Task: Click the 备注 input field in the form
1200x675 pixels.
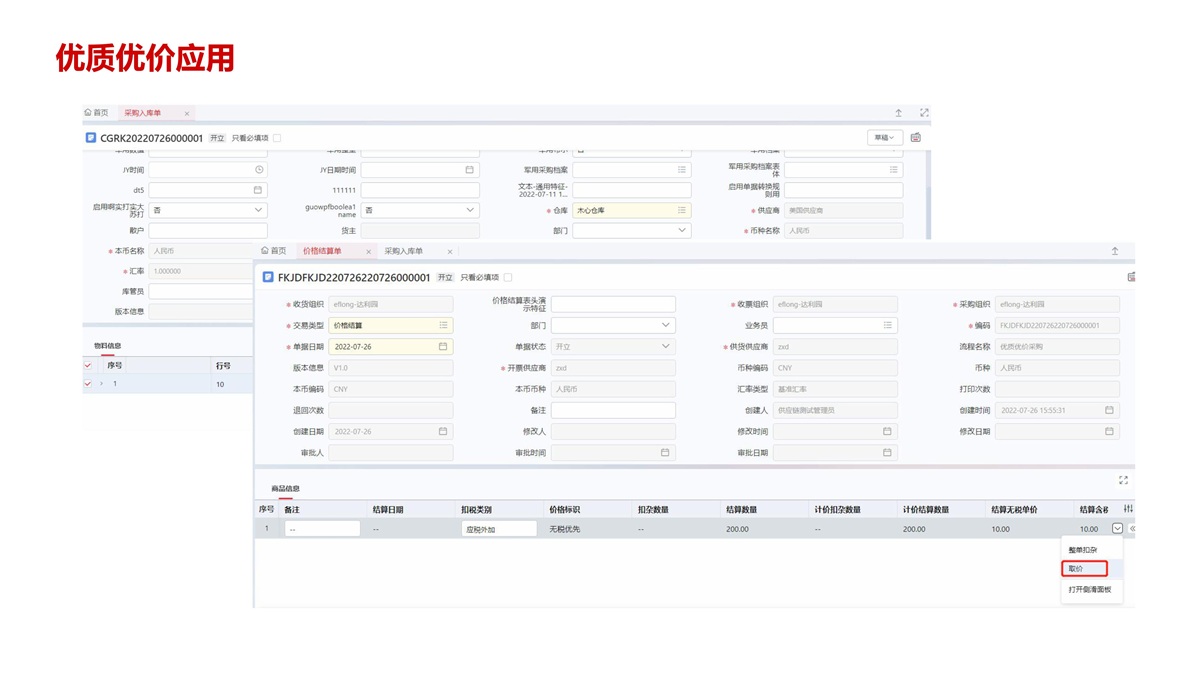Action: click(x=613, y=410)
